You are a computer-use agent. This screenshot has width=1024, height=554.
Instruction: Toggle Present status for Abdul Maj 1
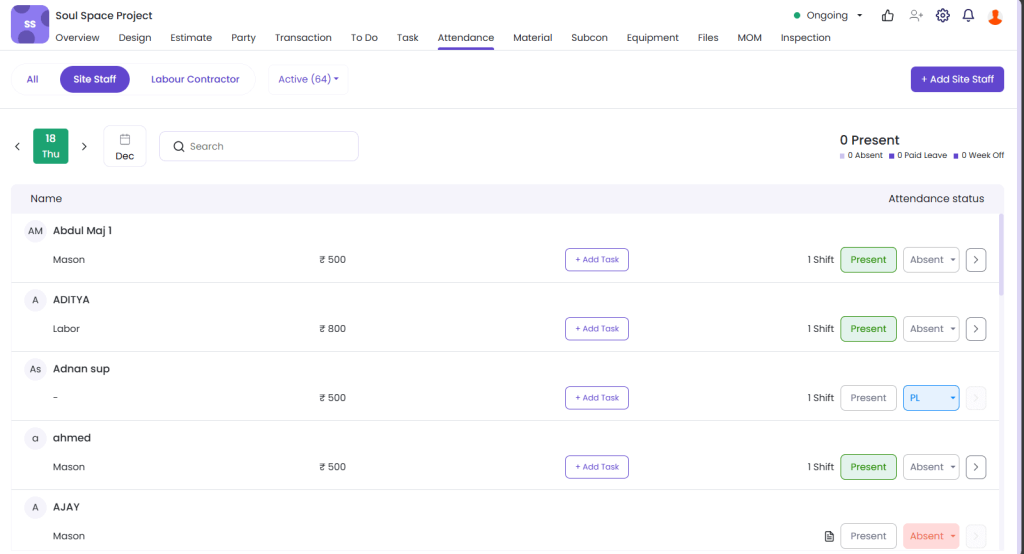868,260
